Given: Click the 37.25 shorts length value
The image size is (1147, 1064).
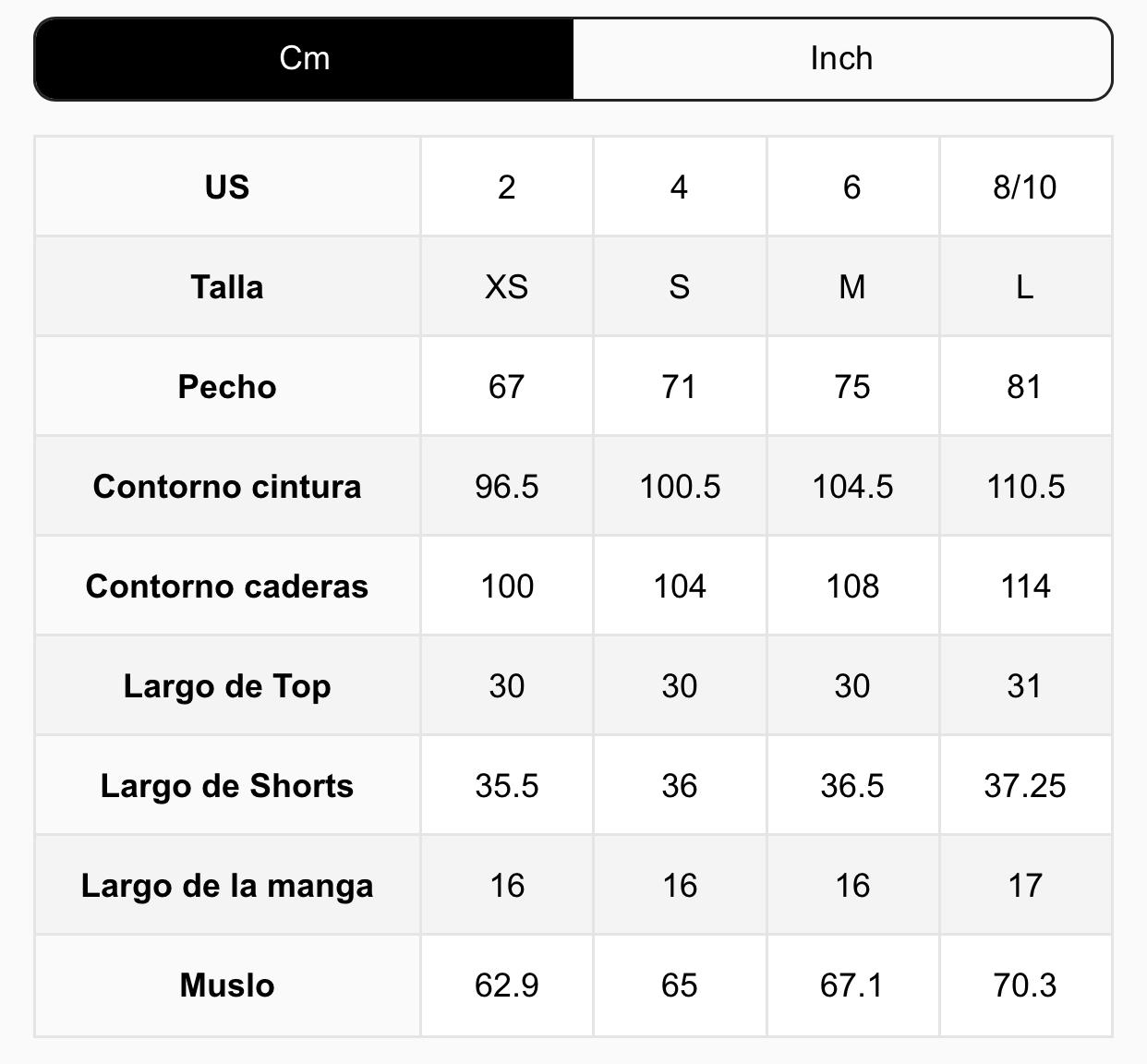Looking at the screenshot, I should pyautogui.click(x=1025, y=785).
